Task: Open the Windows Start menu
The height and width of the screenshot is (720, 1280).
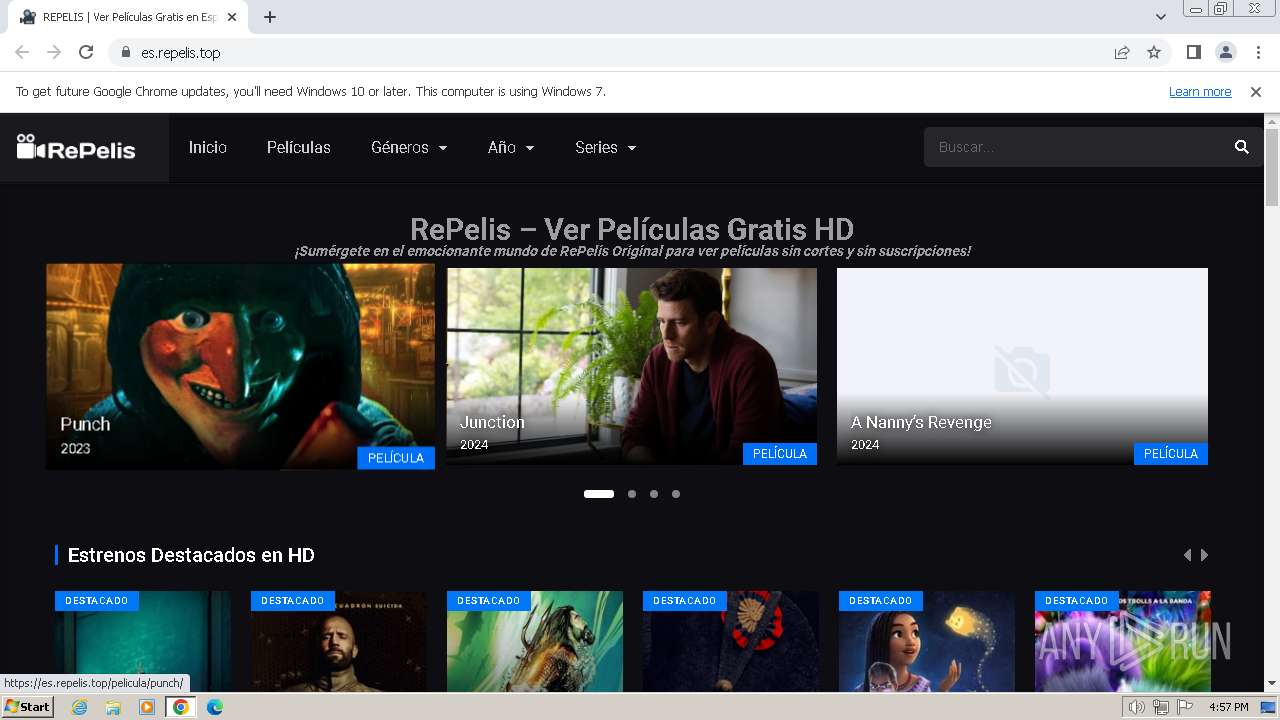Action: coord(27,707)
